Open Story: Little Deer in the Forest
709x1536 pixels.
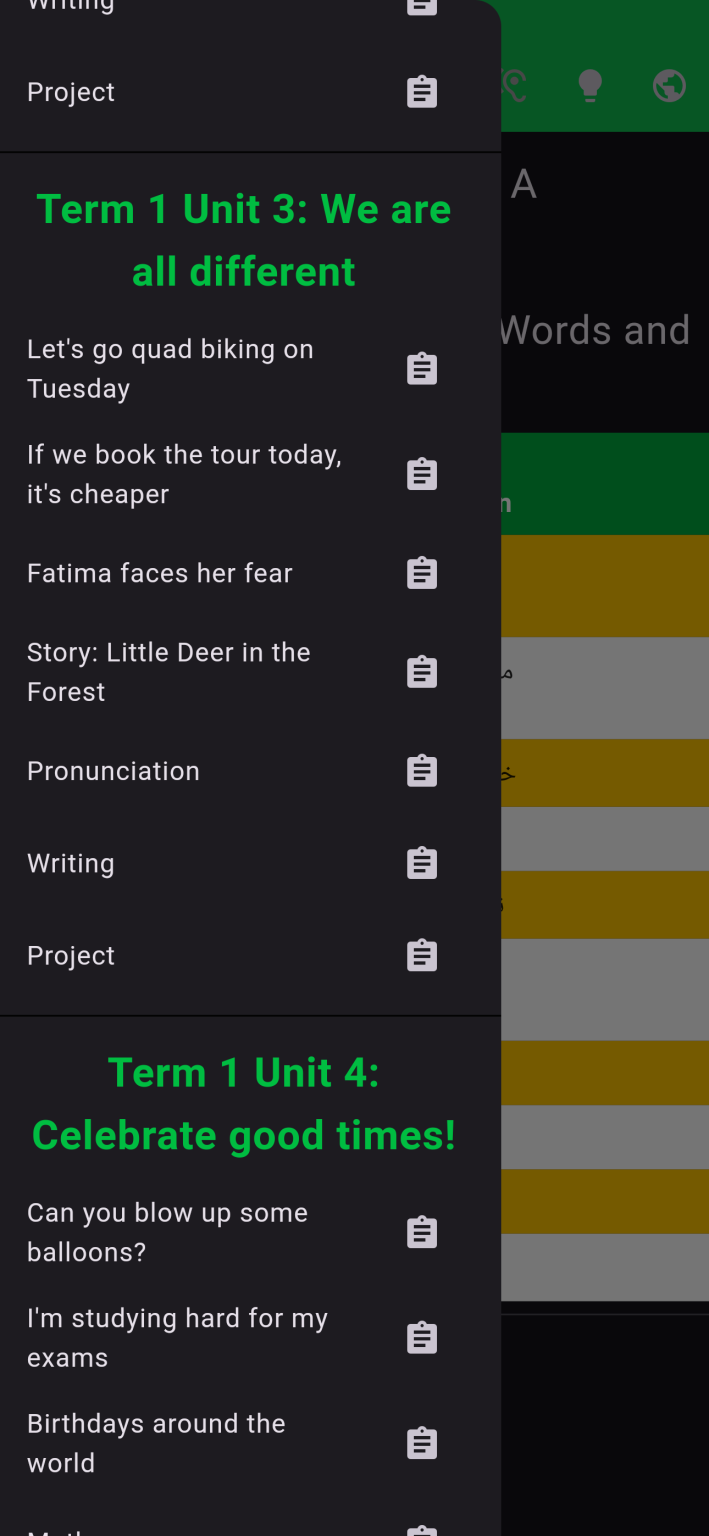[168, 672]
